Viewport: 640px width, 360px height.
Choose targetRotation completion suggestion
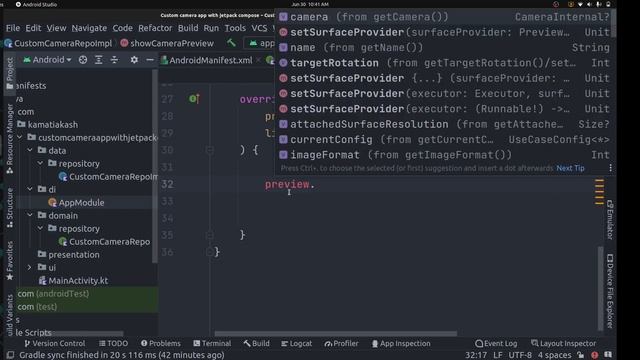(444, 63)
